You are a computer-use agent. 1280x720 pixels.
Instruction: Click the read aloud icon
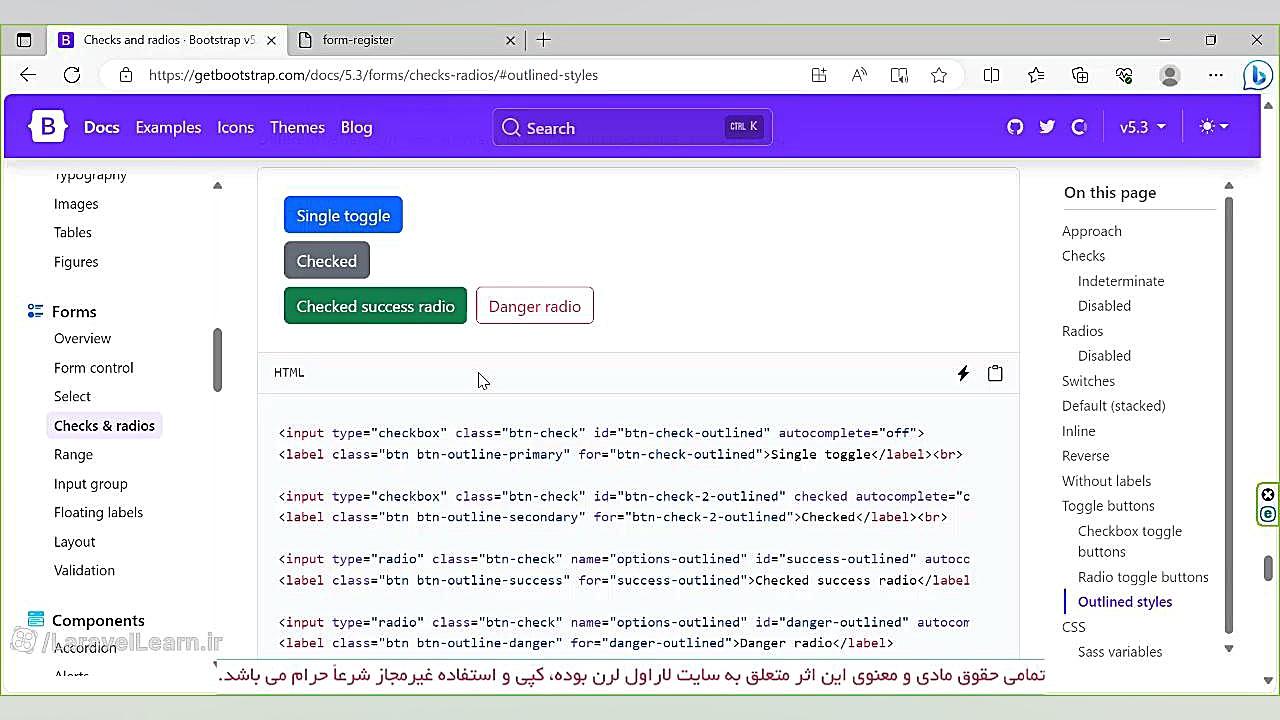(859, 75)
